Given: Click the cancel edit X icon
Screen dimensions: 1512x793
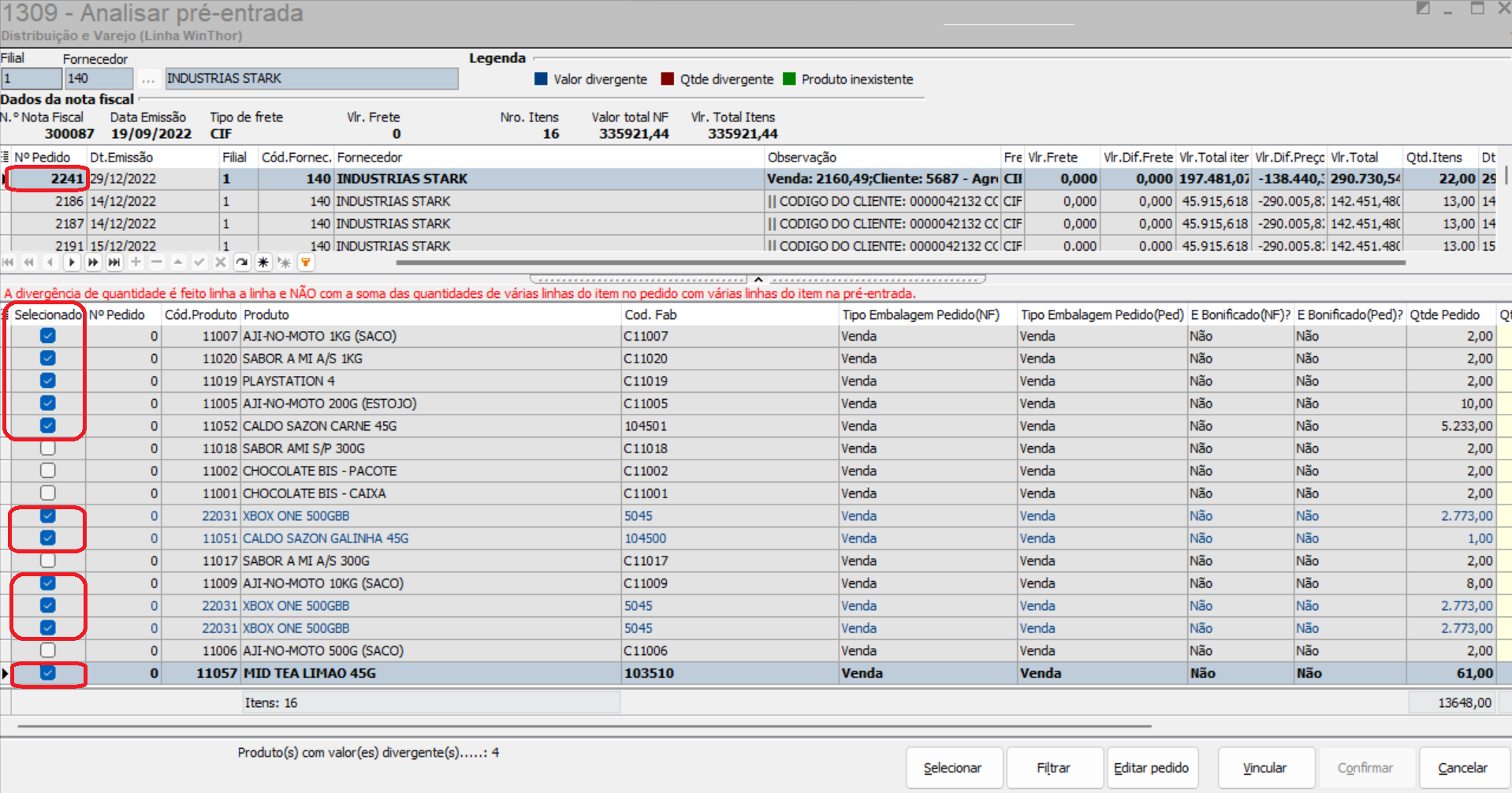Looking at the screenshot, I should point(221,262).
